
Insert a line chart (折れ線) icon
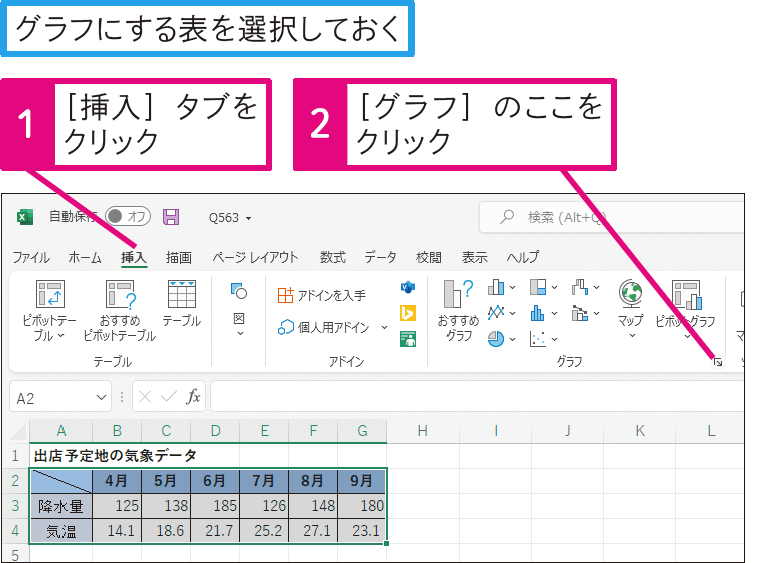point(496,313)
